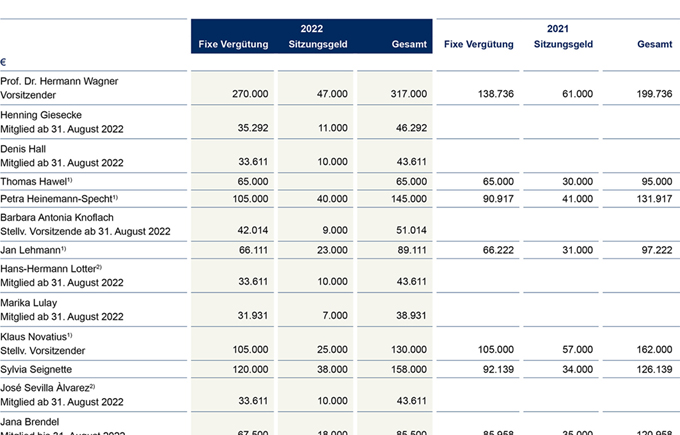Click the name 'Klaus Novatius'
This screenshot has width=680, height=435.
(33, 337)
